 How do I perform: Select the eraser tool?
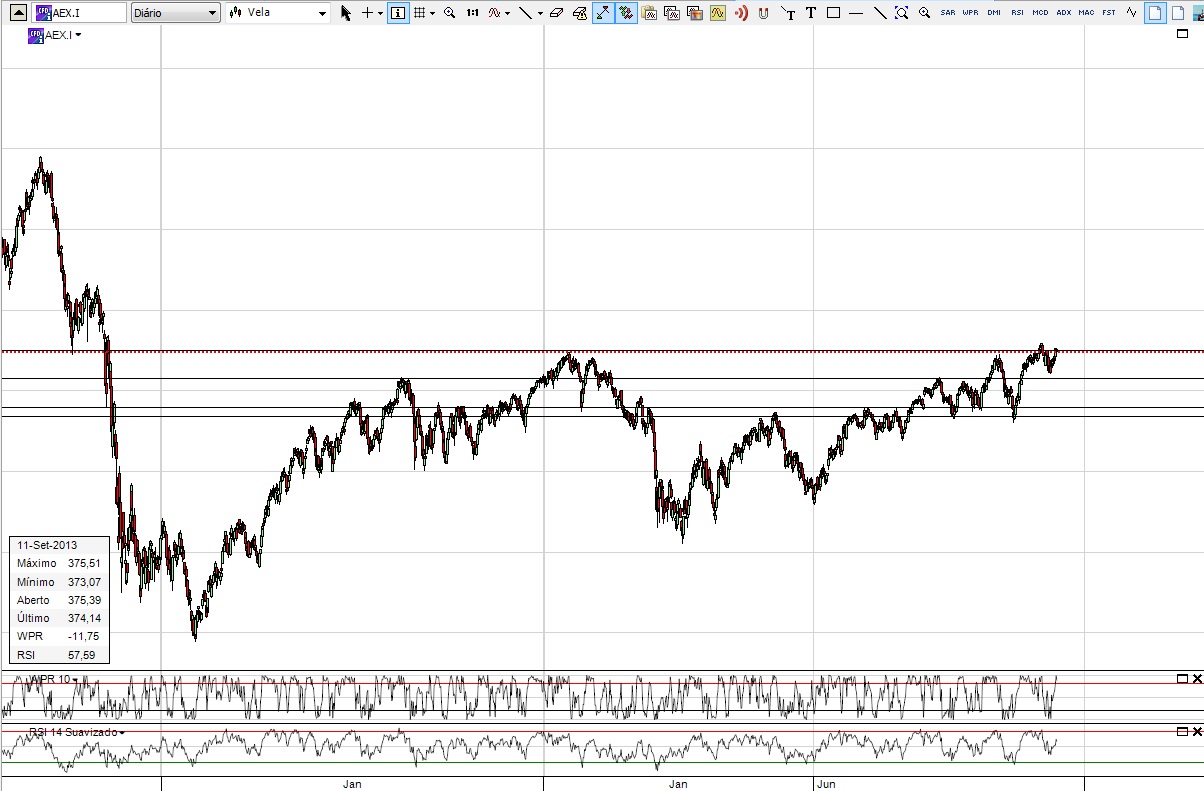click(557, 13)
